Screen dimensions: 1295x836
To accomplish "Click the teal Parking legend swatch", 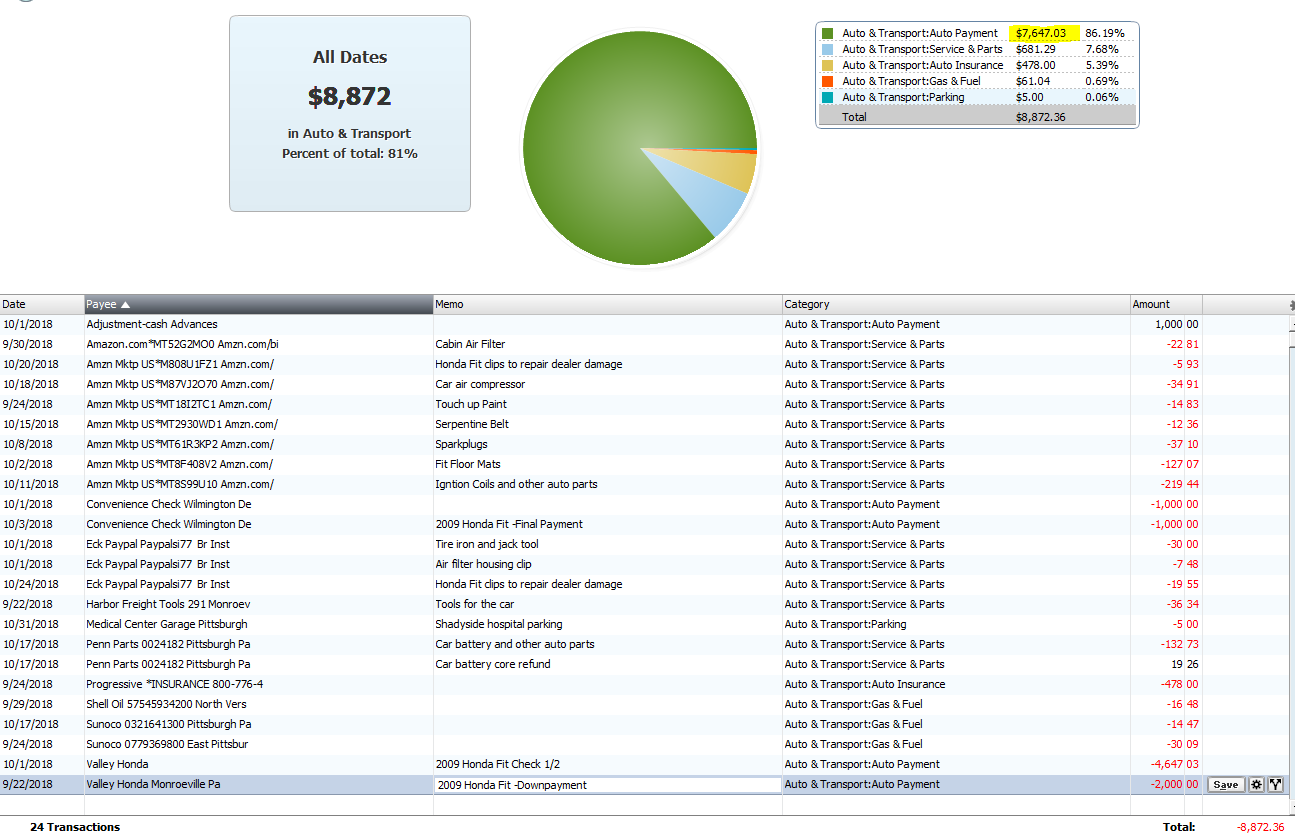I will (x=827, y=97).
